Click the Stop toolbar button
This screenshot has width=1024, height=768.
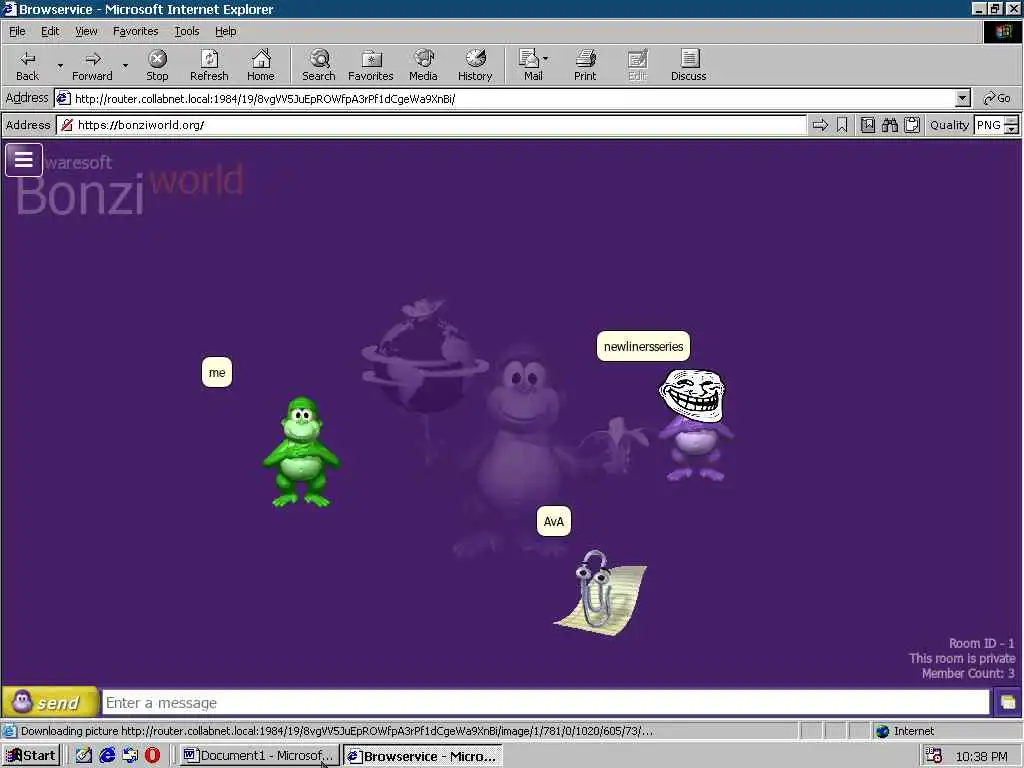pos(157,65)
